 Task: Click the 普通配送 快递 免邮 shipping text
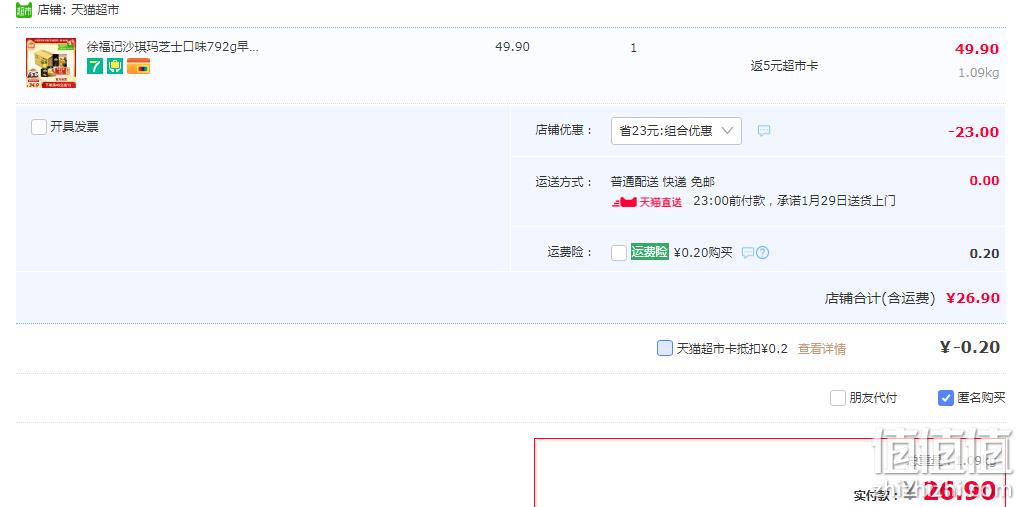coord(663,182)
